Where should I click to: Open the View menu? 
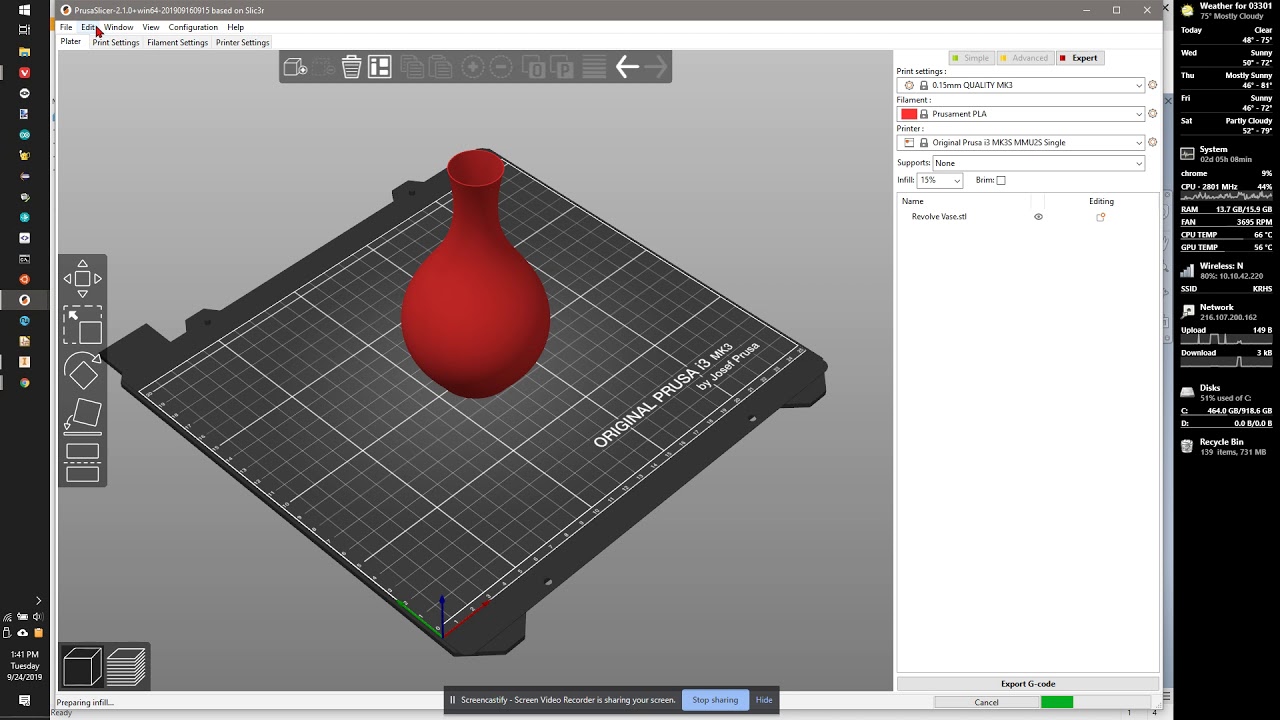pos(151,27)
